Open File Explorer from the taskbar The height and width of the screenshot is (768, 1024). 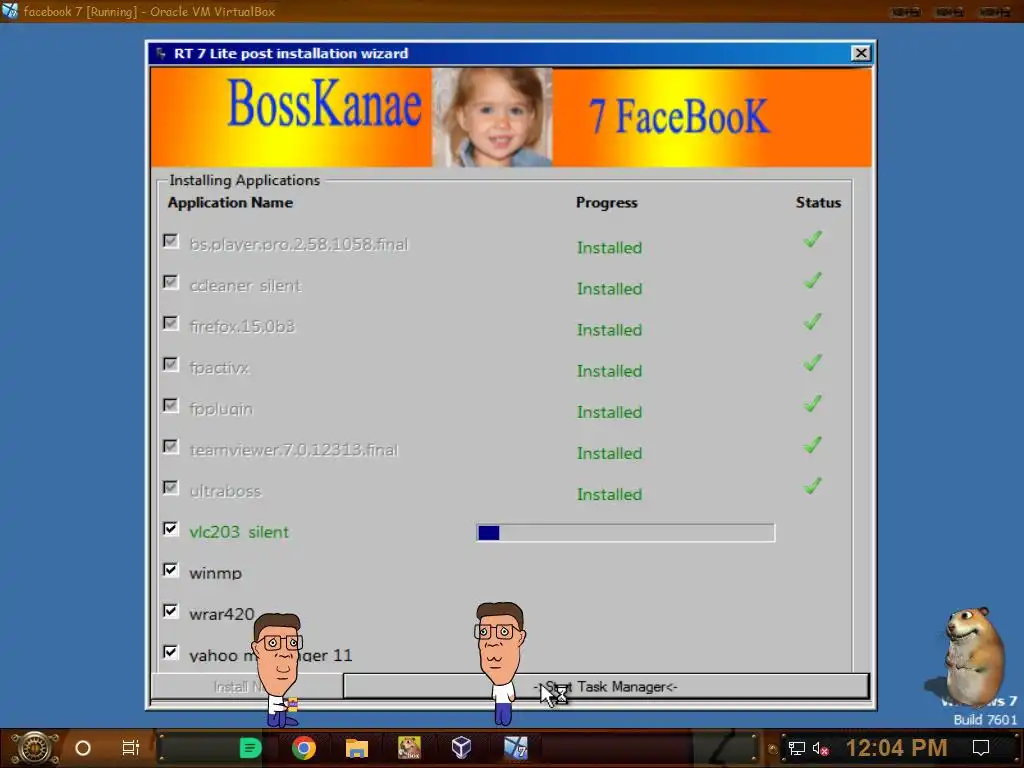(357, 748)
